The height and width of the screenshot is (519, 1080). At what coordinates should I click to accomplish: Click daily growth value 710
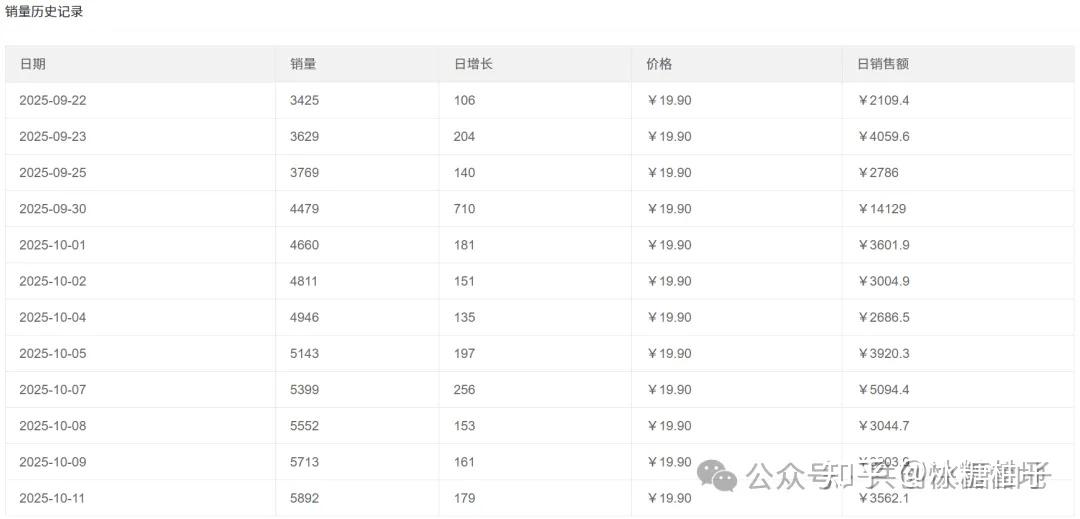pyautogui.click(x=464, y=209)
